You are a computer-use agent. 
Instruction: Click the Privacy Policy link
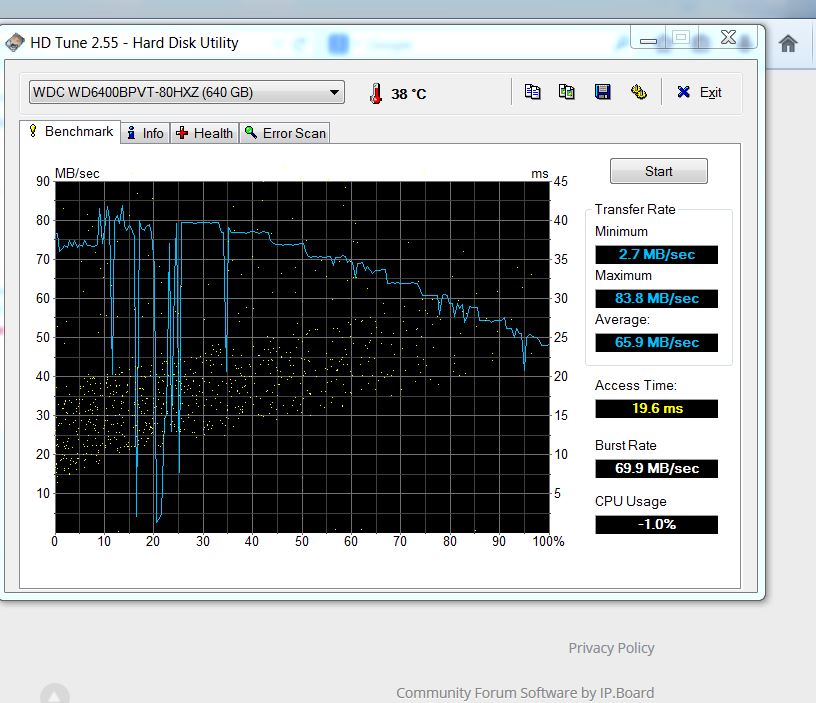[x=611, y=648]
